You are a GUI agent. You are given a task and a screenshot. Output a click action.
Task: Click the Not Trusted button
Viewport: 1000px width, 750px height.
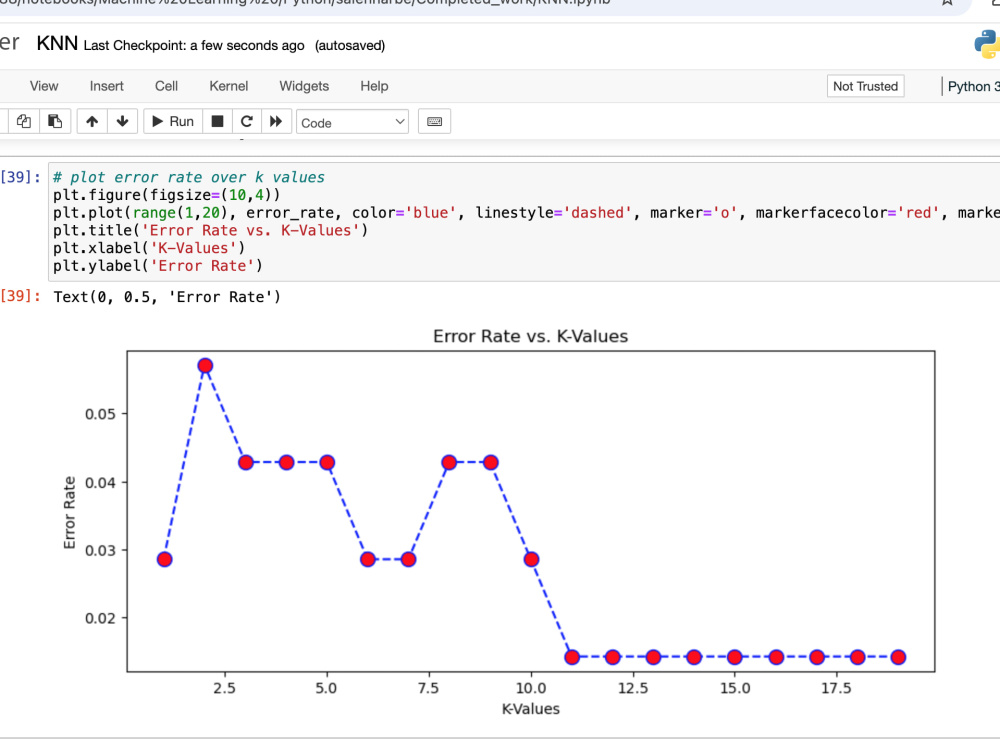point(865,86)
